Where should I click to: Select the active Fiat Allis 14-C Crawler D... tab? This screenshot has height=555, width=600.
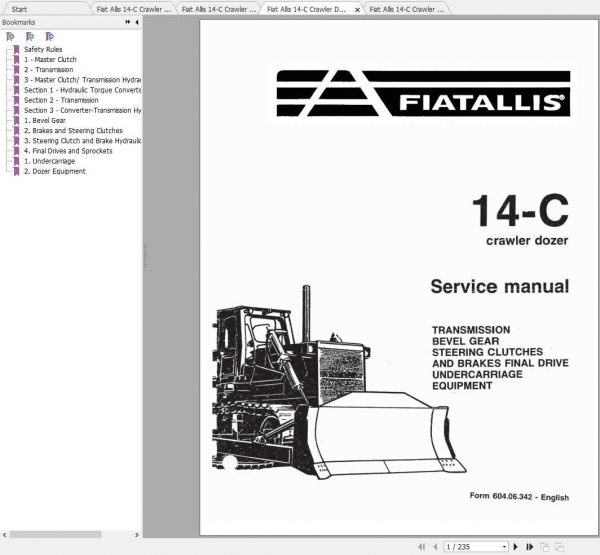(x=306, y=9)
